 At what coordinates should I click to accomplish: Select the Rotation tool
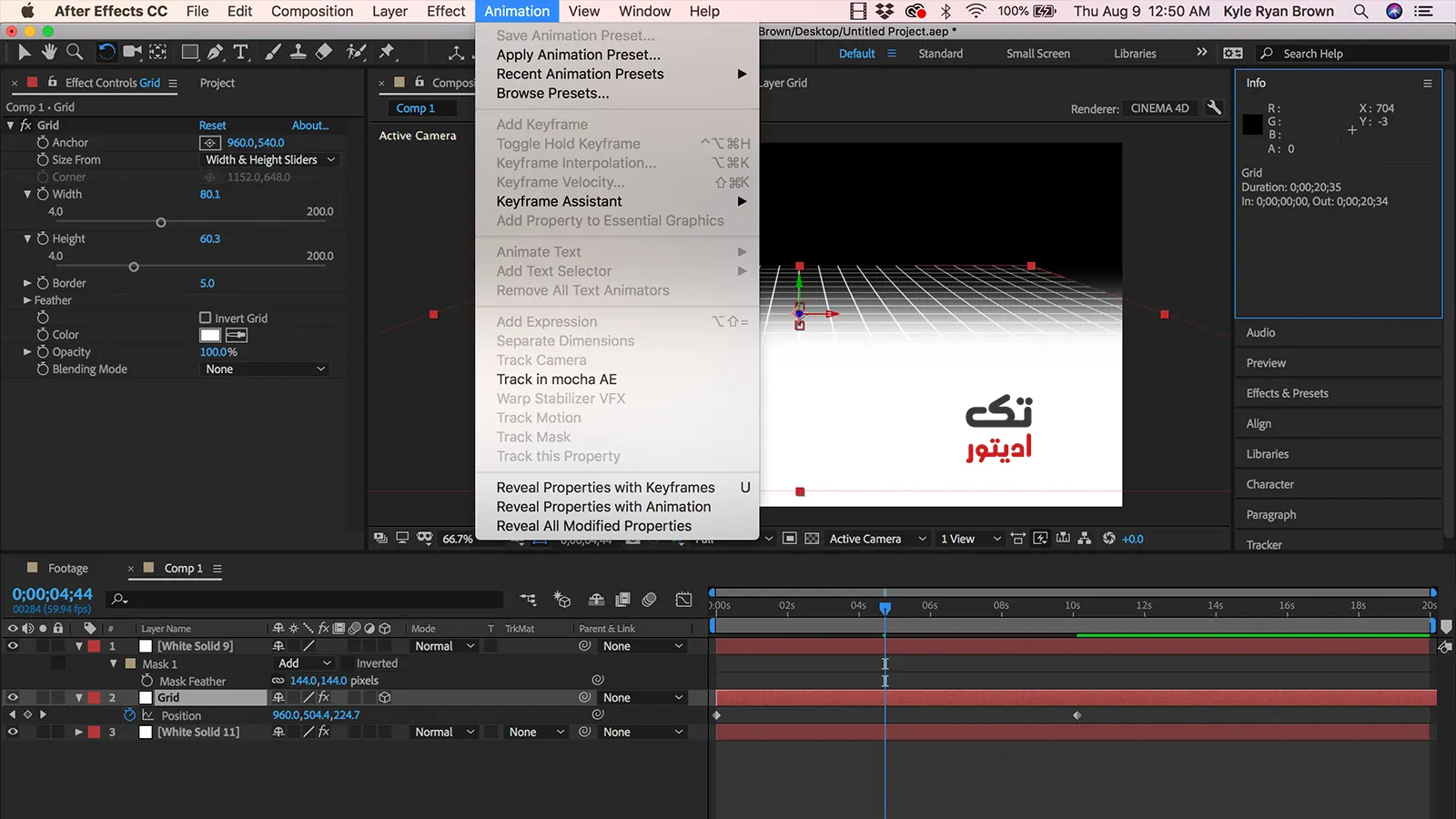[106, 53]
